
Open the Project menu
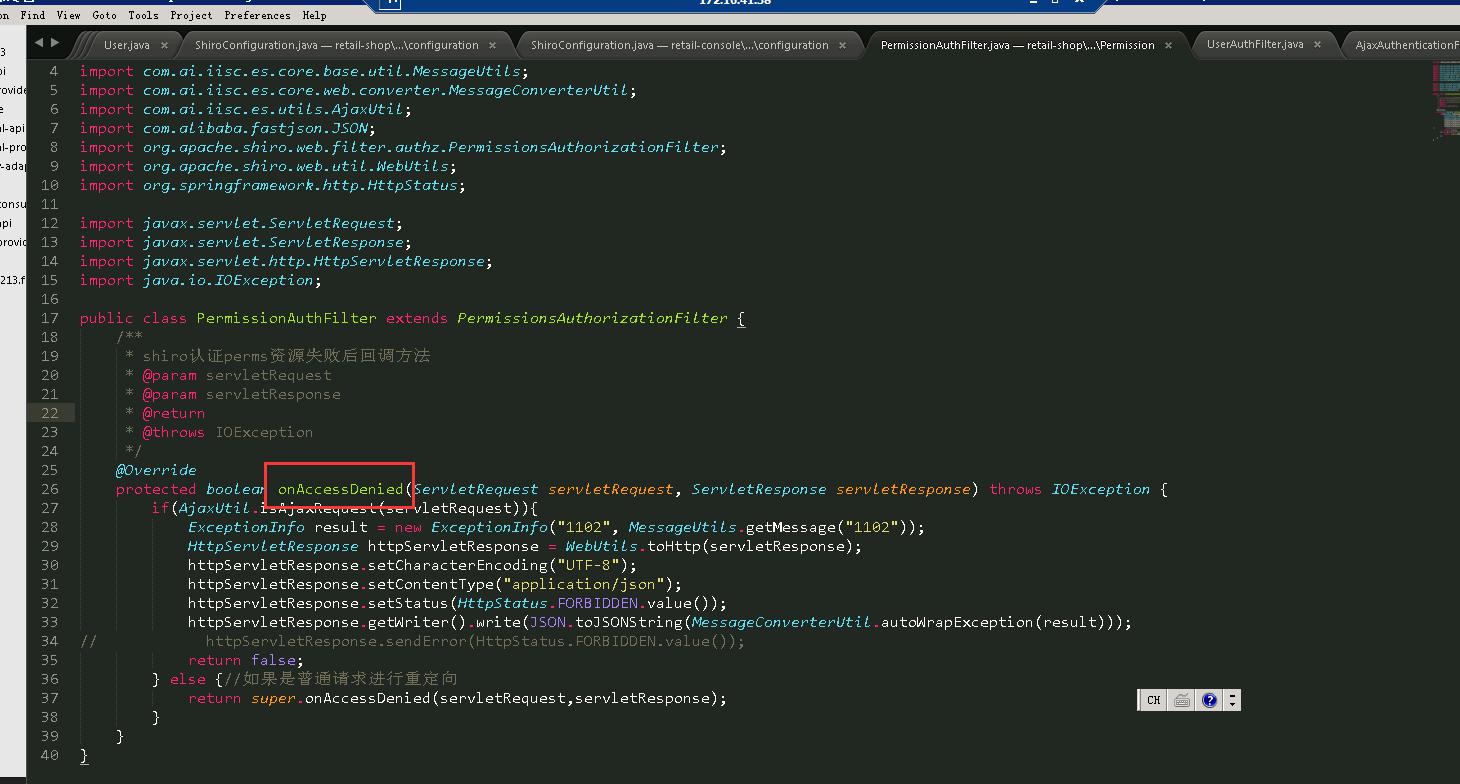tap(191, 15)
